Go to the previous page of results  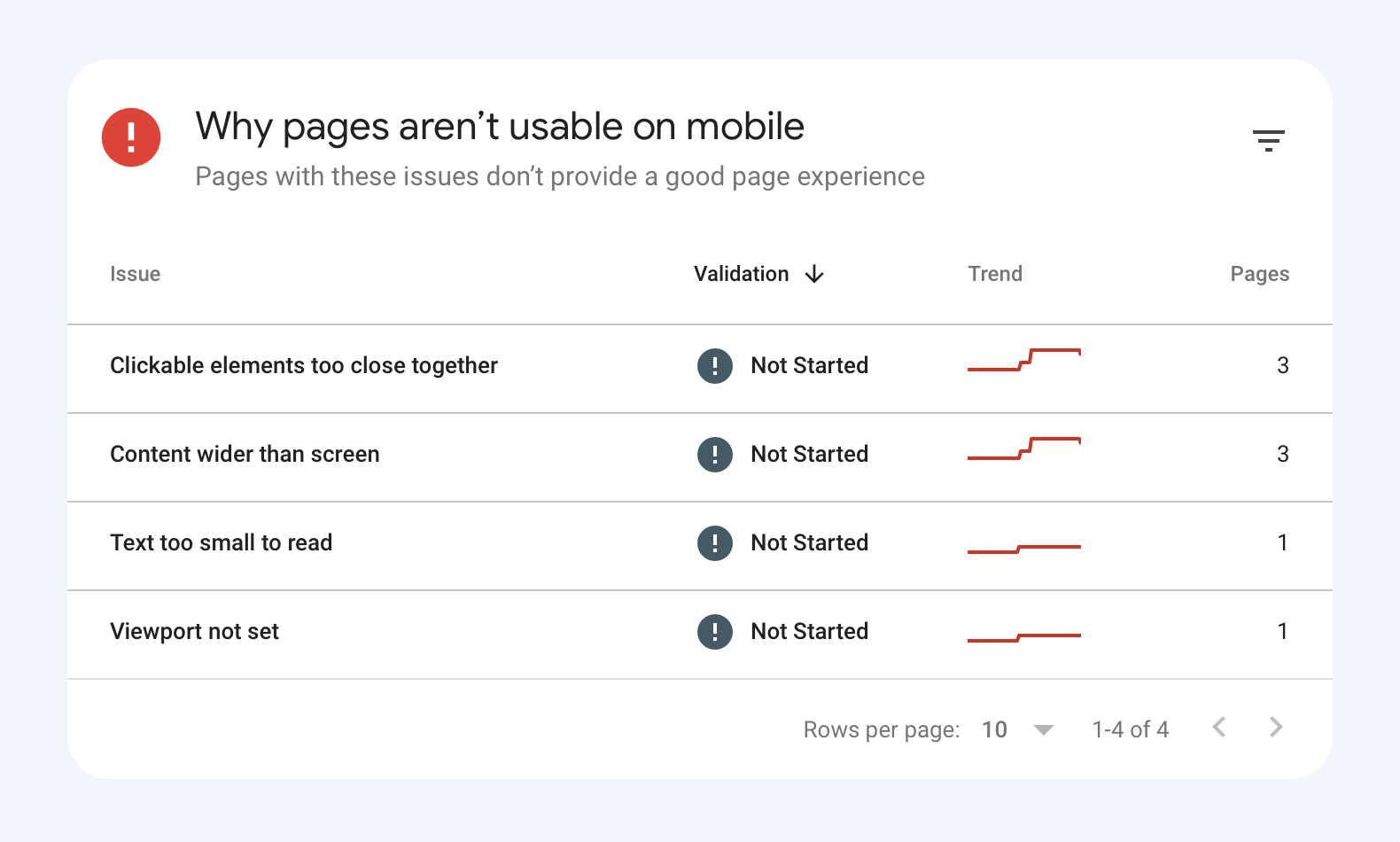(1219, 728)
